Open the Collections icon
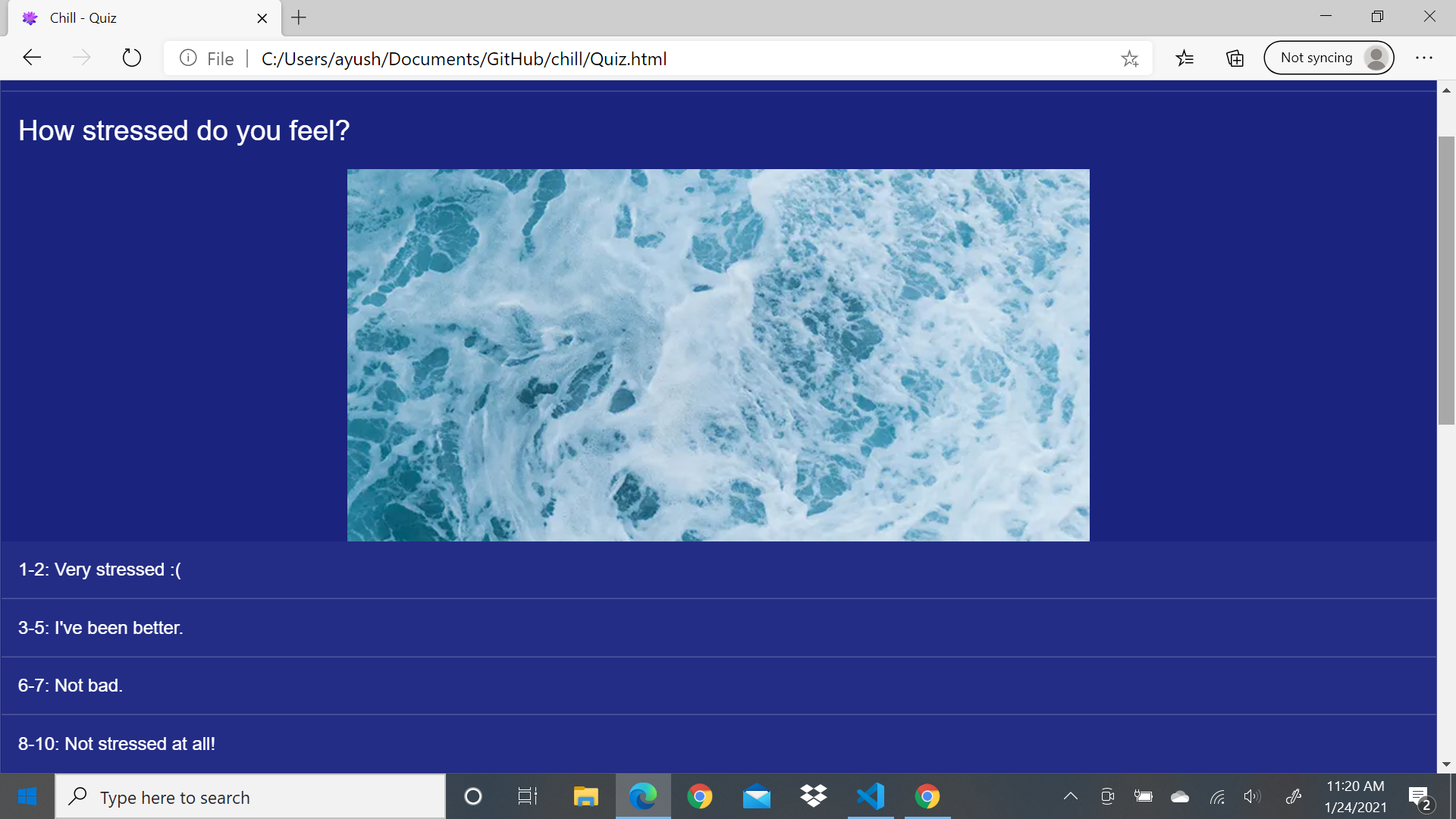This screenshot has height=819, width=1456. pyautogui.click(x=1235, y=58)
